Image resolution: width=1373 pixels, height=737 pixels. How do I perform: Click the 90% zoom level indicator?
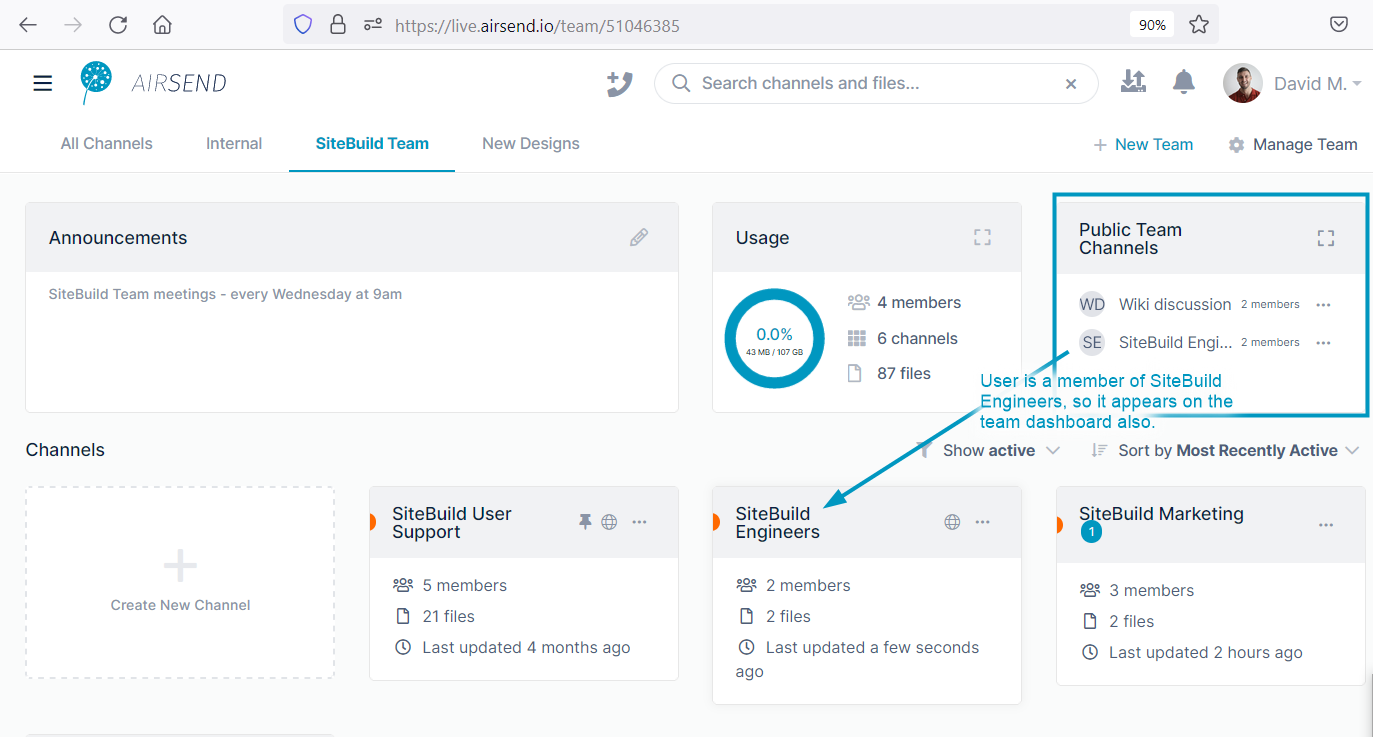(1152, 25)
